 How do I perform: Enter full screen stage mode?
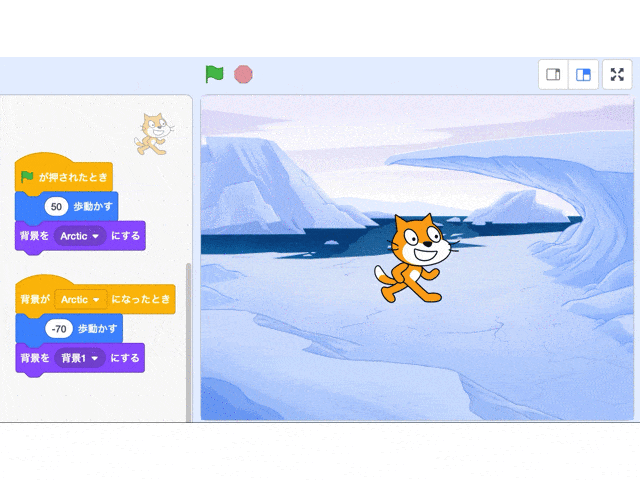coord(617,74)
